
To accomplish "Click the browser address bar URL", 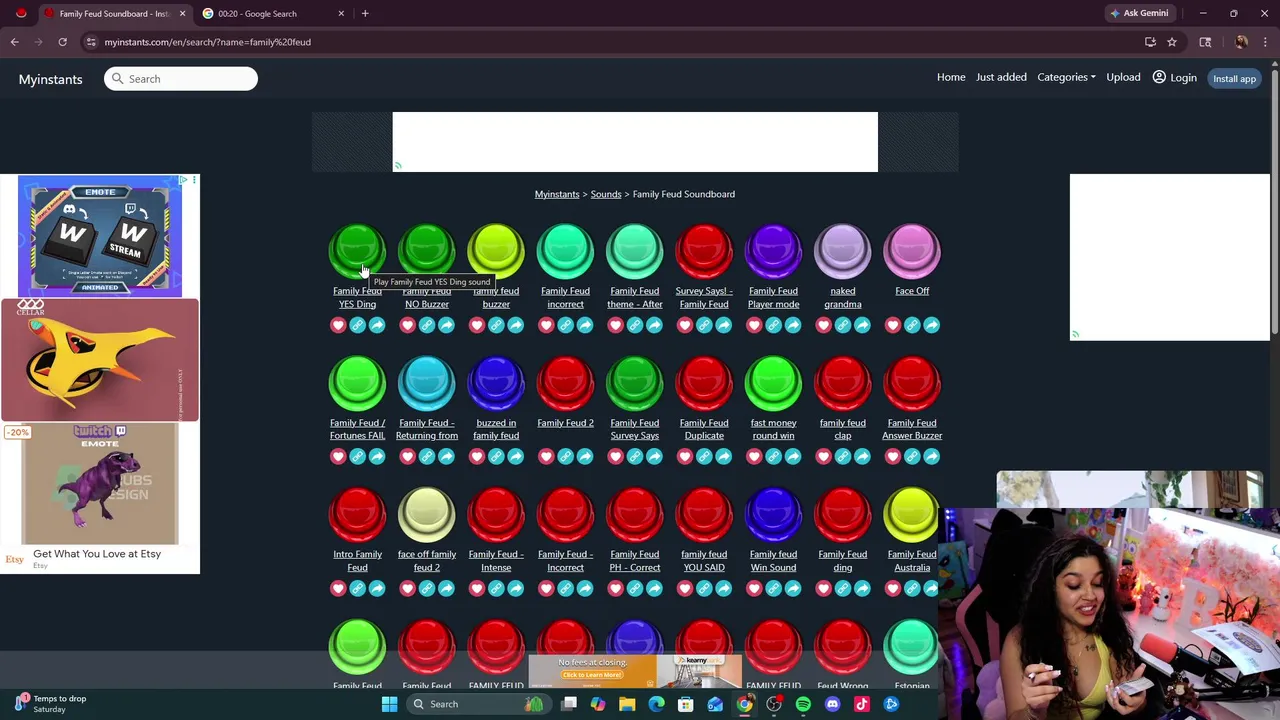I will click(207, 42).
